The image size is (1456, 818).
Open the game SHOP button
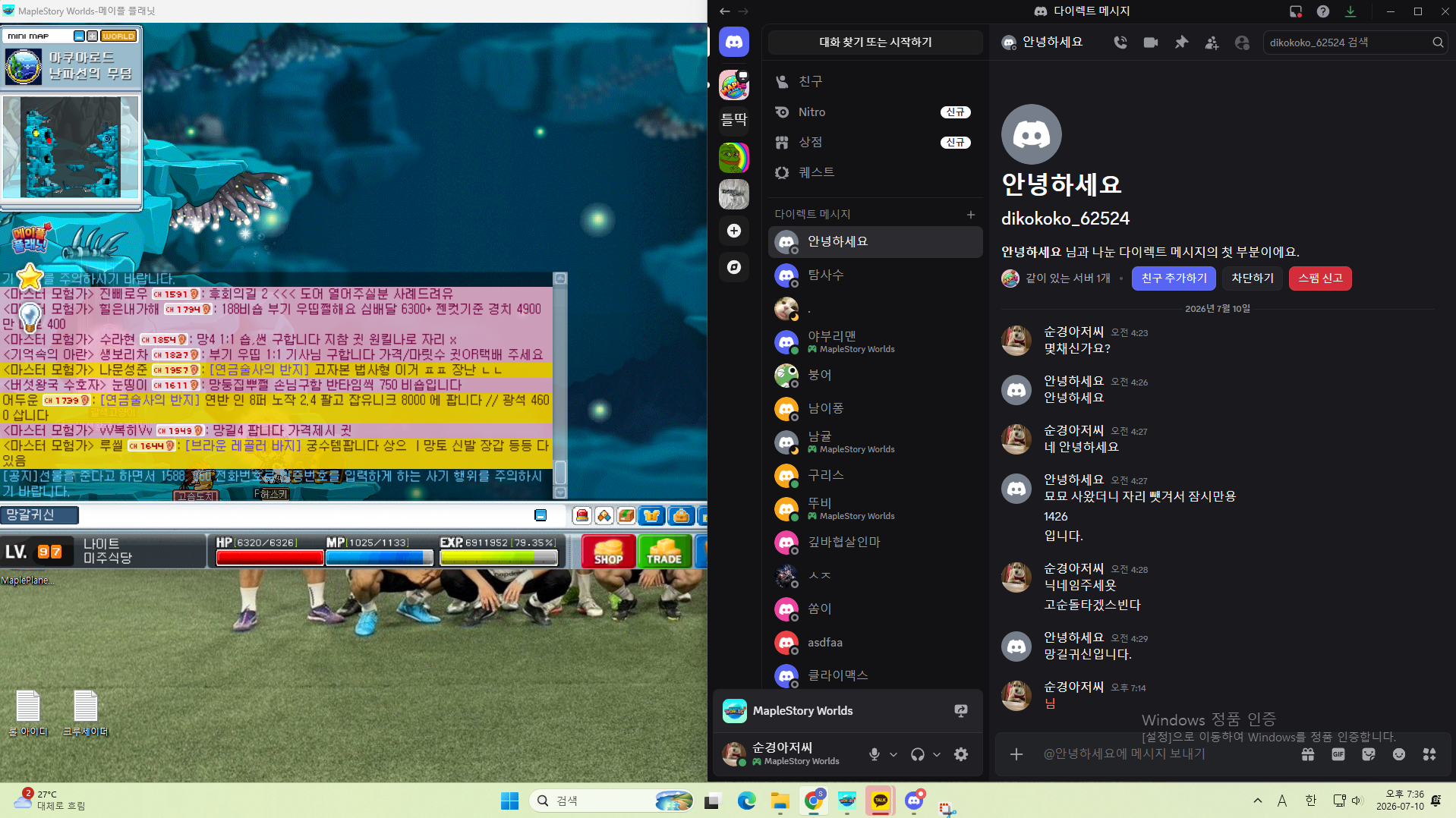608,552
